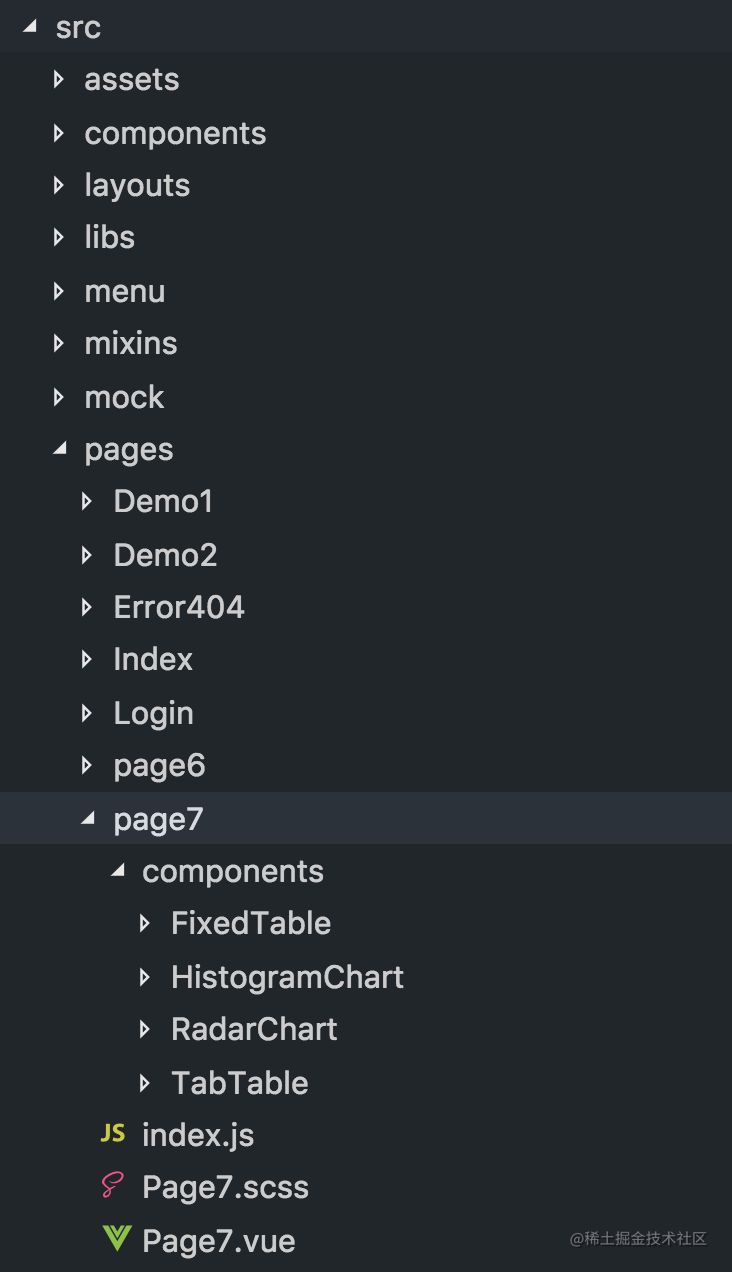Collapse the src root folder arrow
Viewport: 732px width, 1272px height.
(x=30, y=27)
